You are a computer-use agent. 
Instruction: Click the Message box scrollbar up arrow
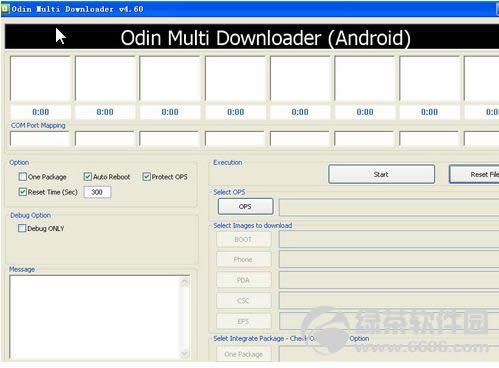[x=185, y=282]
